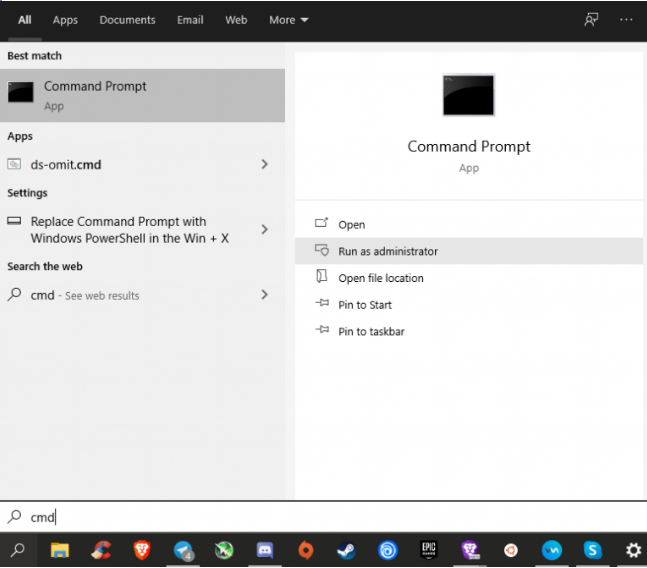Open Telegram from the taskbar
The width and height of the screenshot is (647, 568).
[183, 550]
